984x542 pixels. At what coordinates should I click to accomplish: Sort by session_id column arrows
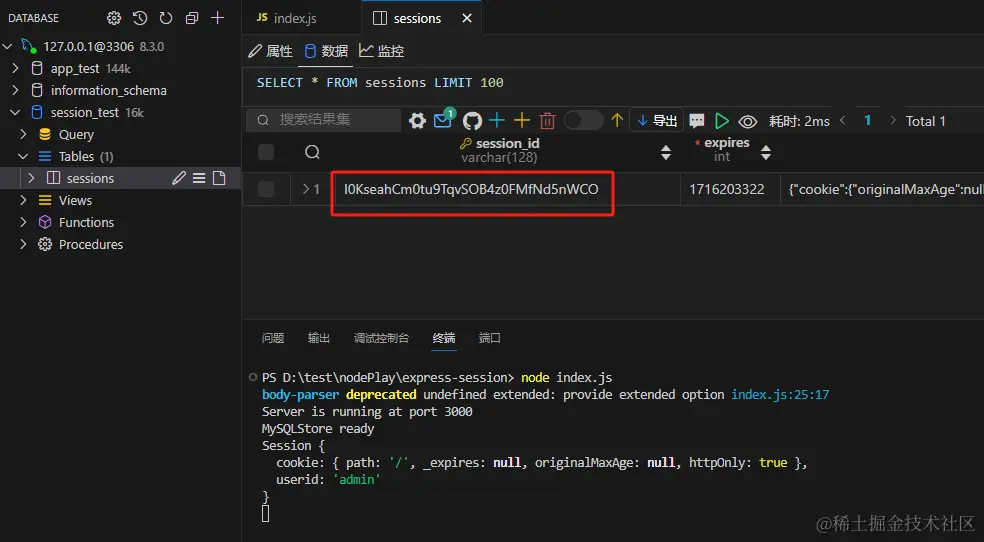click(666, 152)
